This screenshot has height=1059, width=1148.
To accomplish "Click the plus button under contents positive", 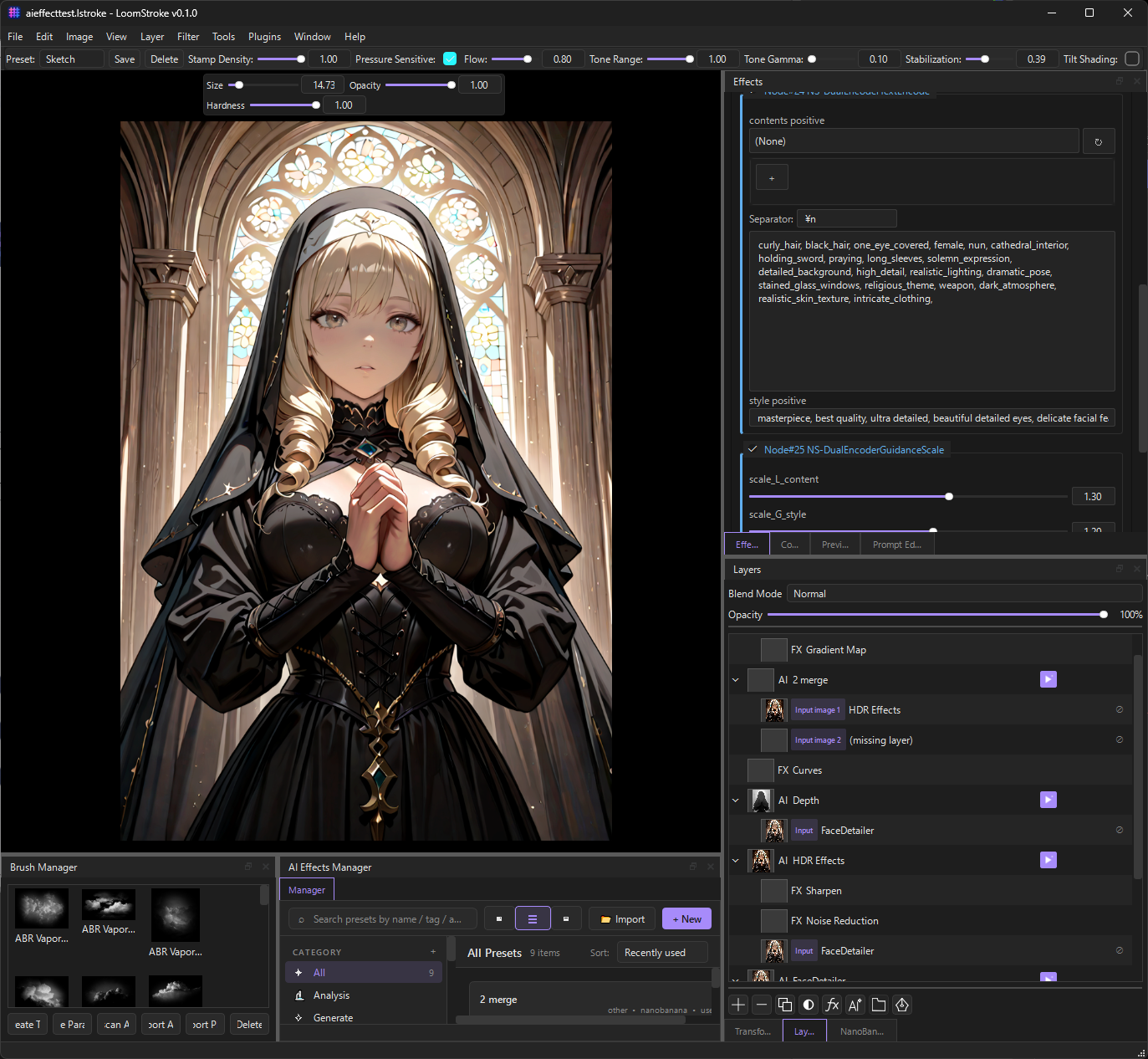I will click(772, 177).
